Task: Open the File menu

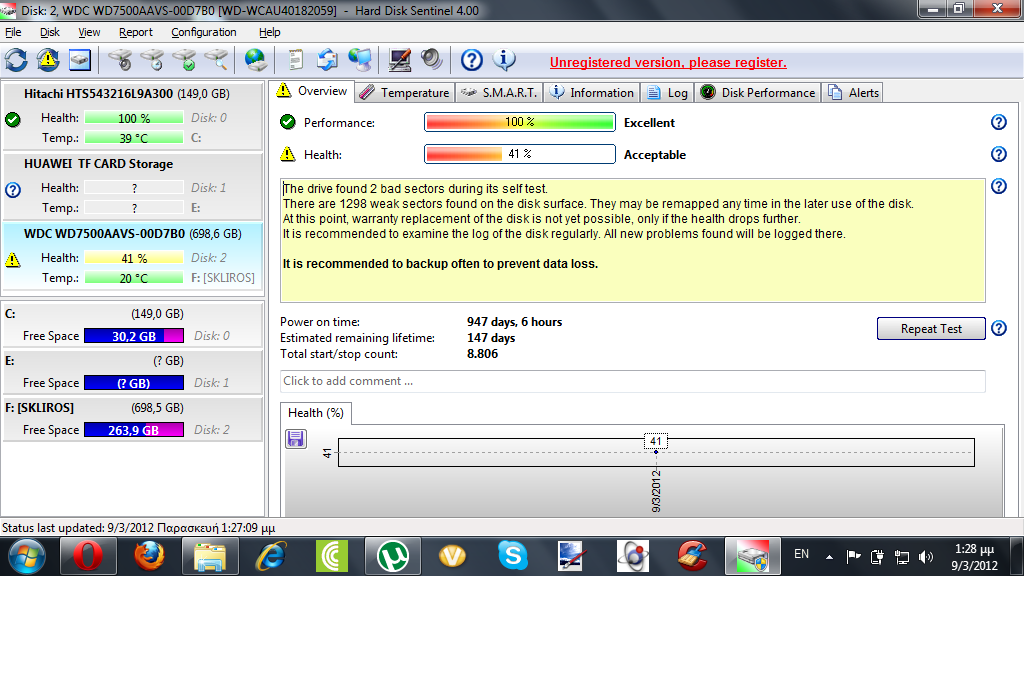Action: [13, 32]
